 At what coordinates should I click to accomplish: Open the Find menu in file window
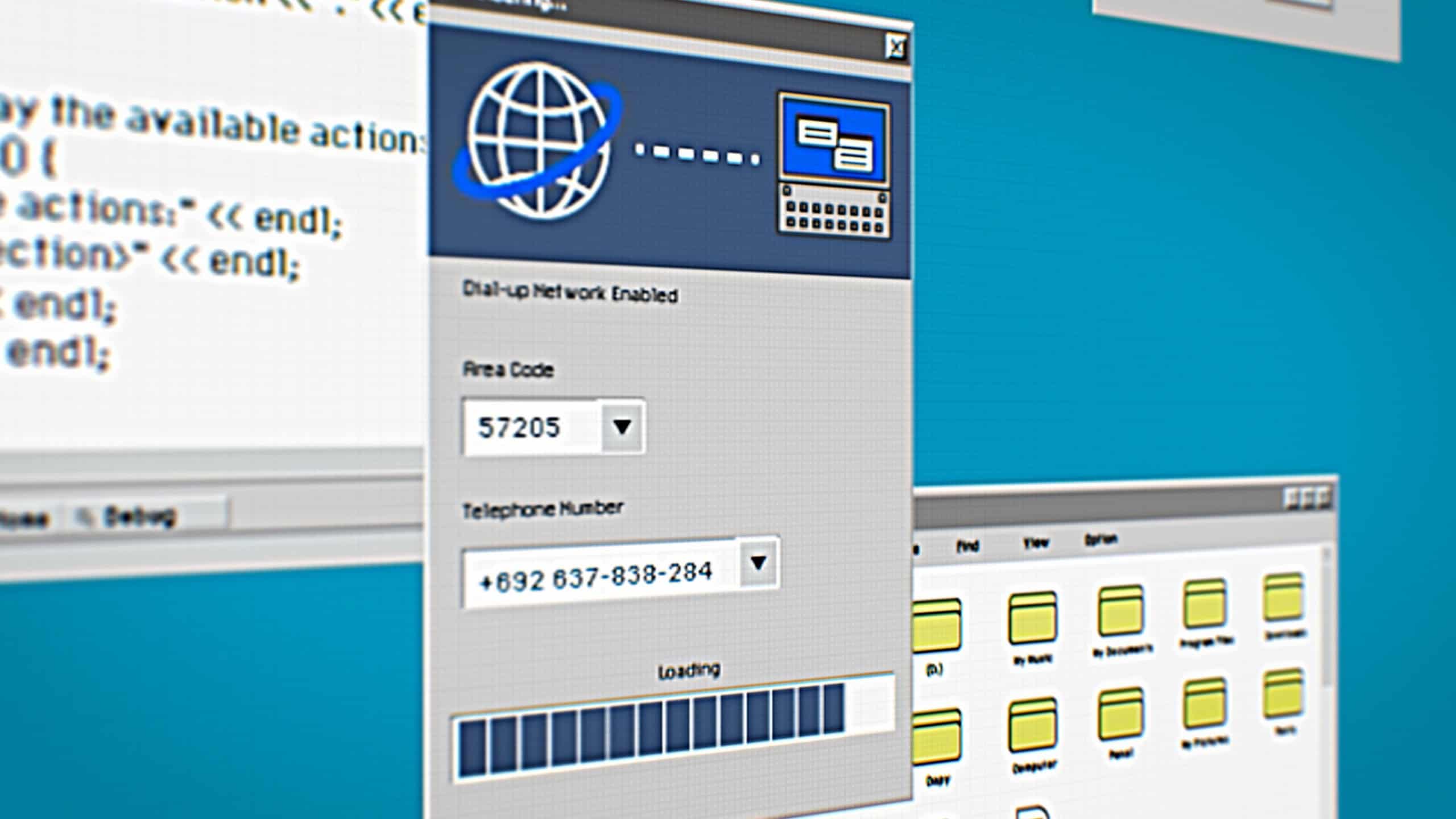pos(967,547)
